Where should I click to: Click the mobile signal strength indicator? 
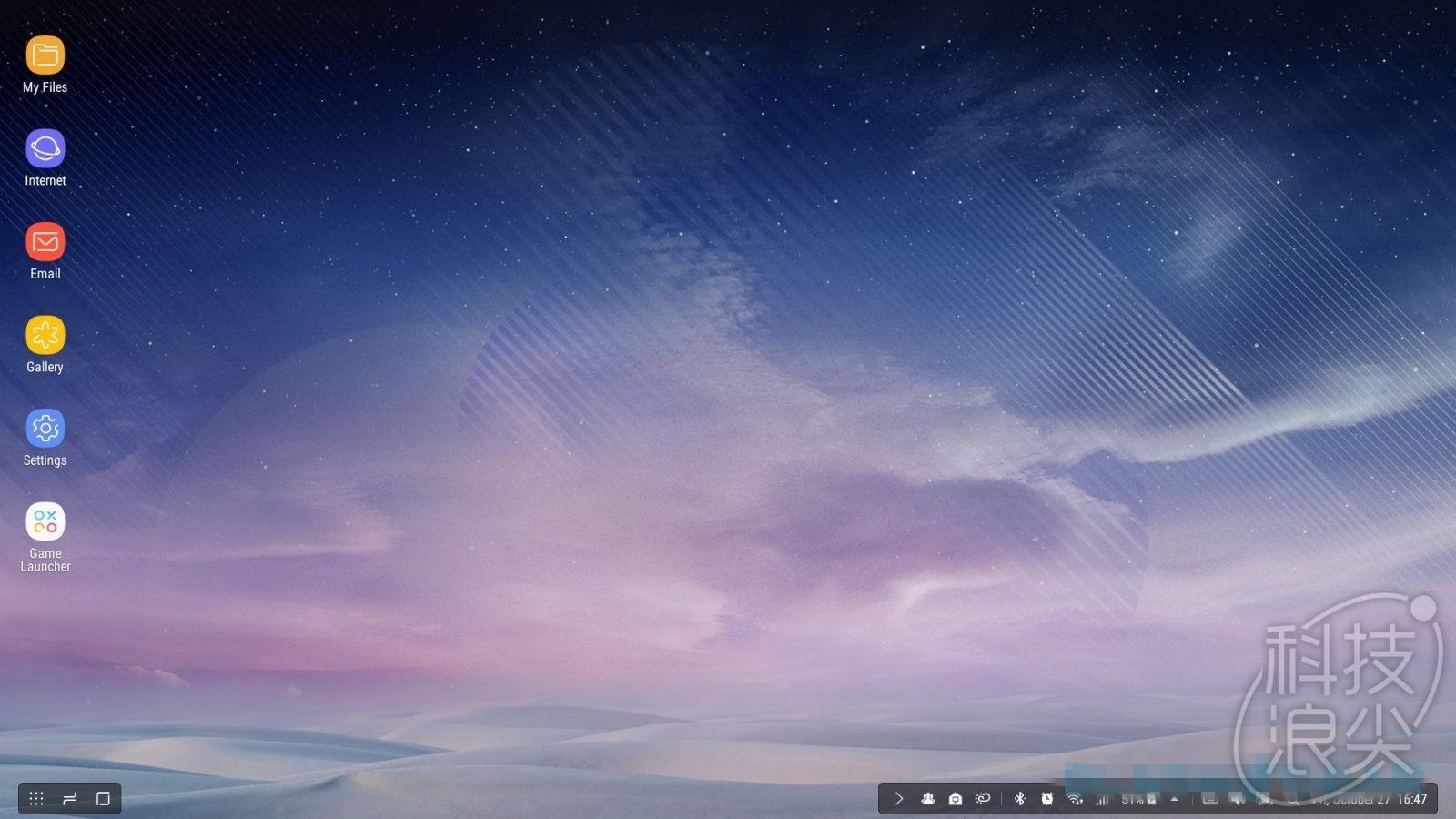[1103, 798]
